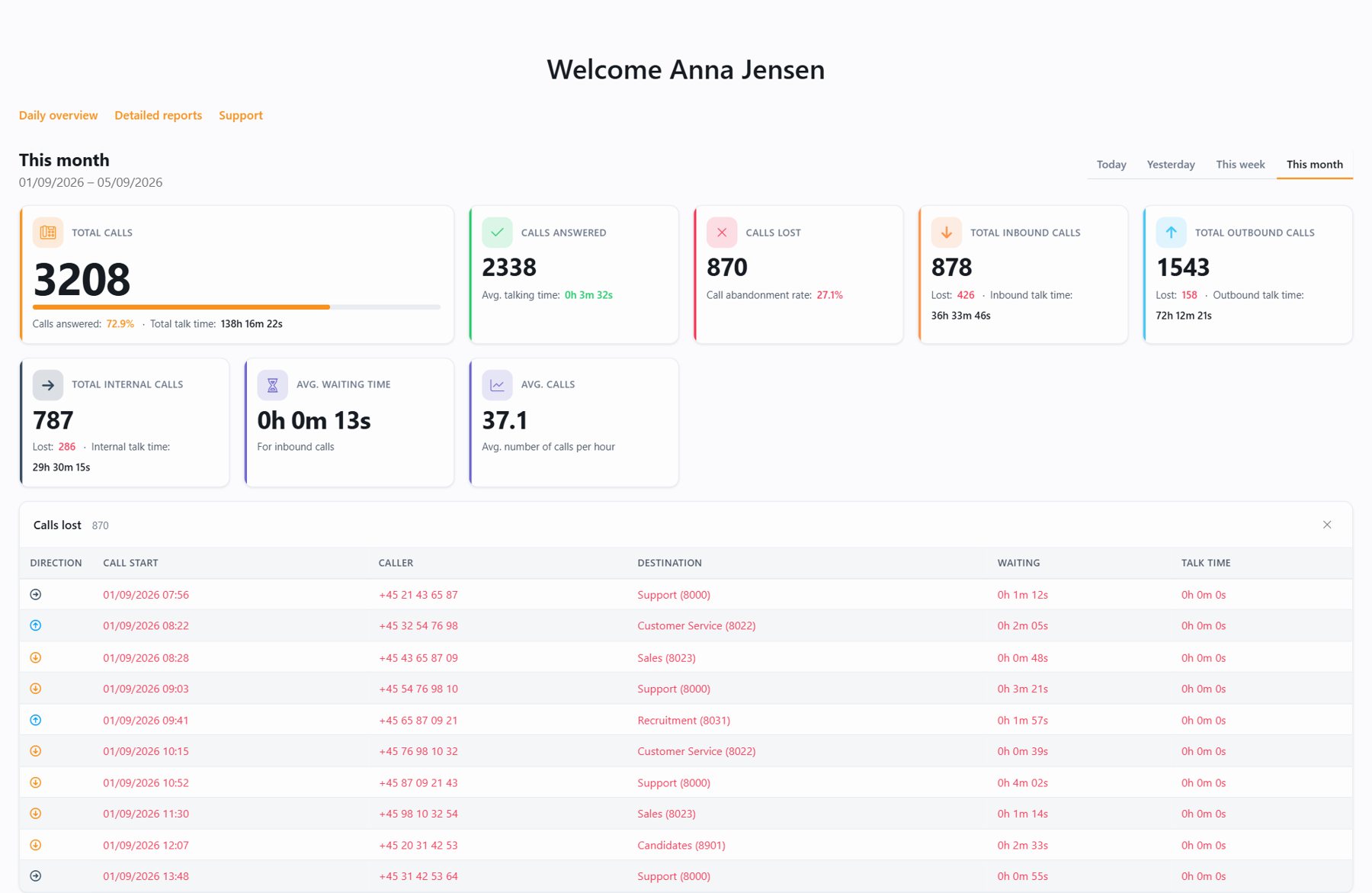Click waiting time 0h 3m 21s
The height and width of the screenshot is (893, 1372).
[1022, 689]
